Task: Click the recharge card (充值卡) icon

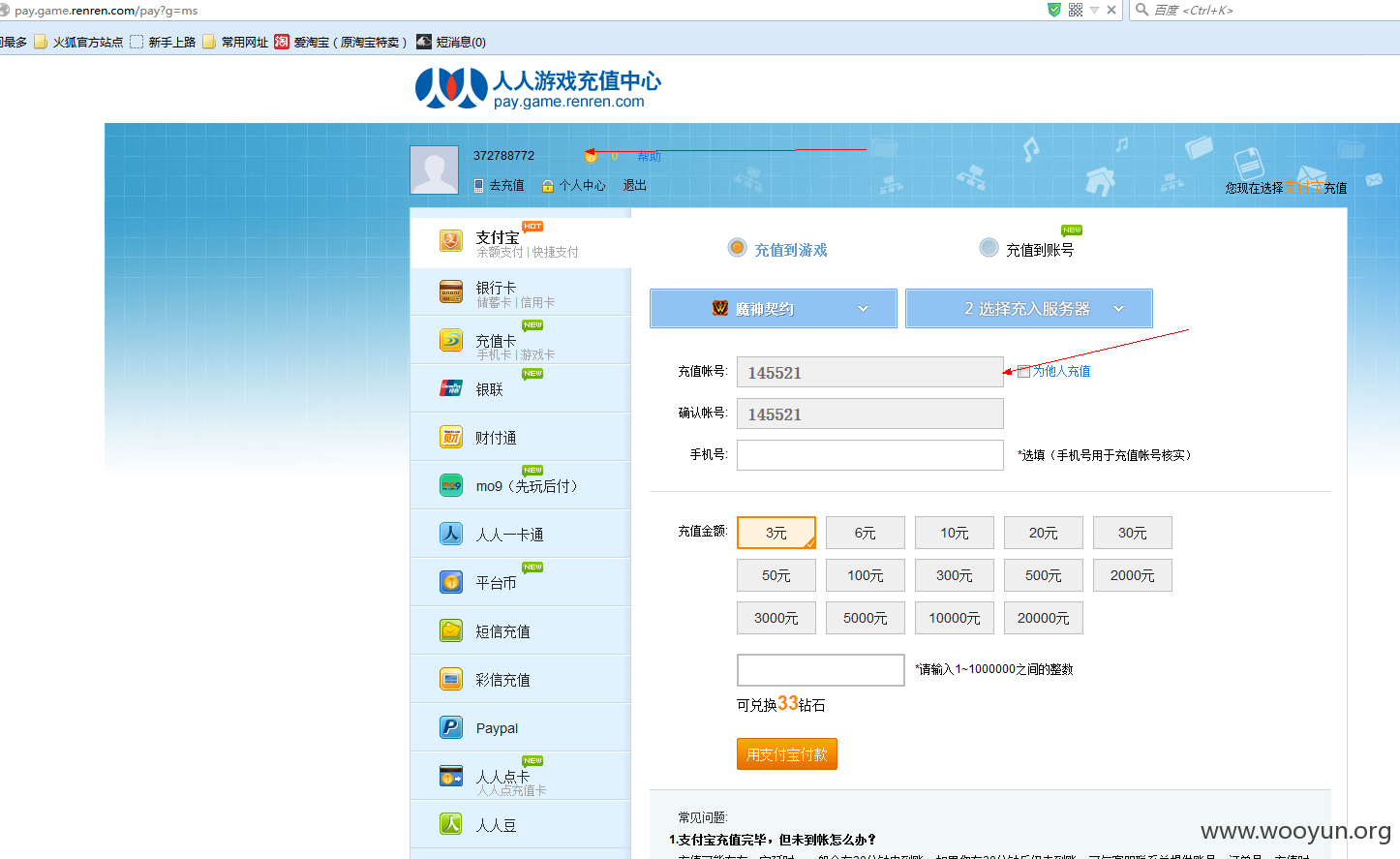Action: pos(451,340)
